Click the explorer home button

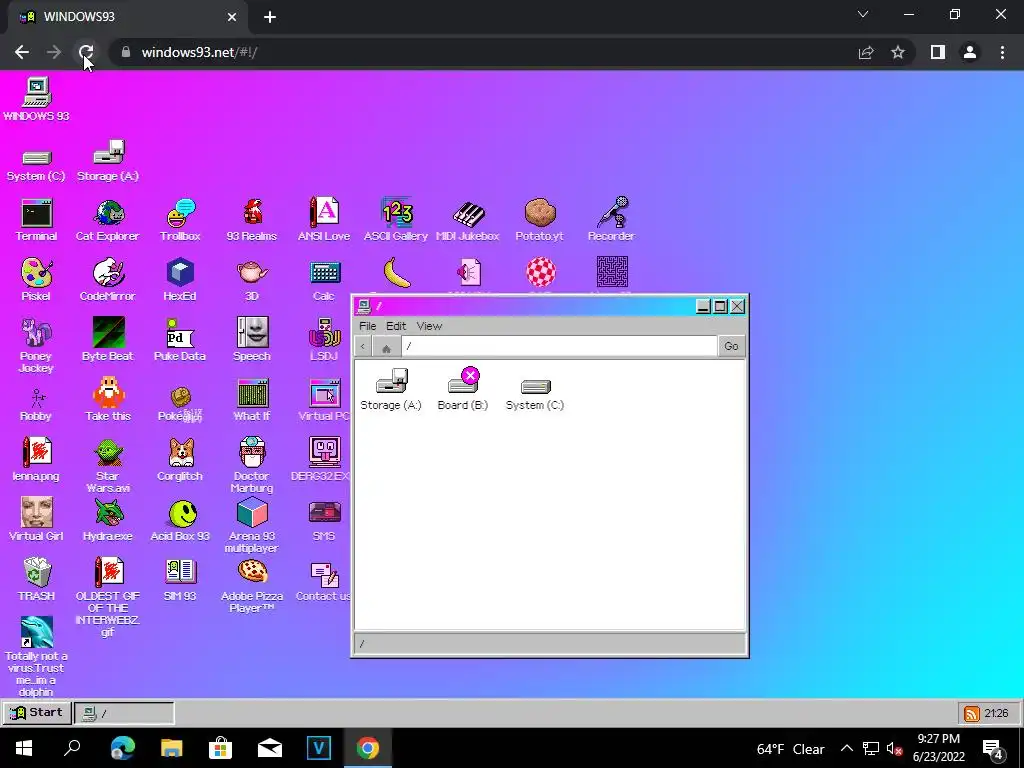[x=386, y=347]
